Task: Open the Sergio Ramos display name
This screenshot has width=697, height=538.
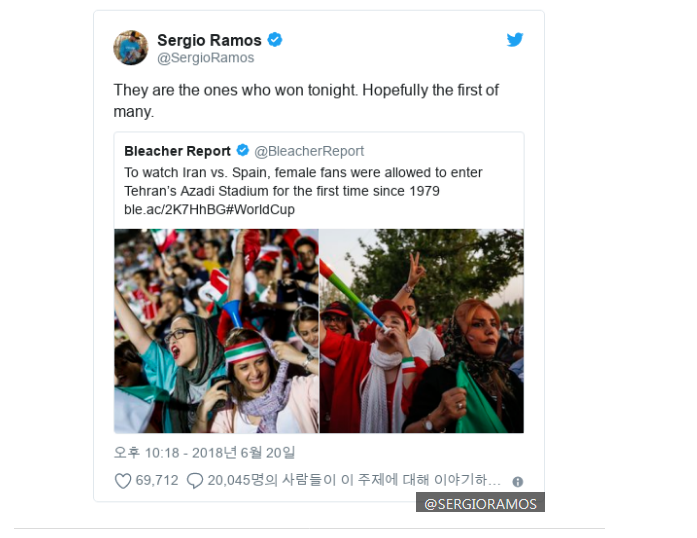Action: coord(209,40)
